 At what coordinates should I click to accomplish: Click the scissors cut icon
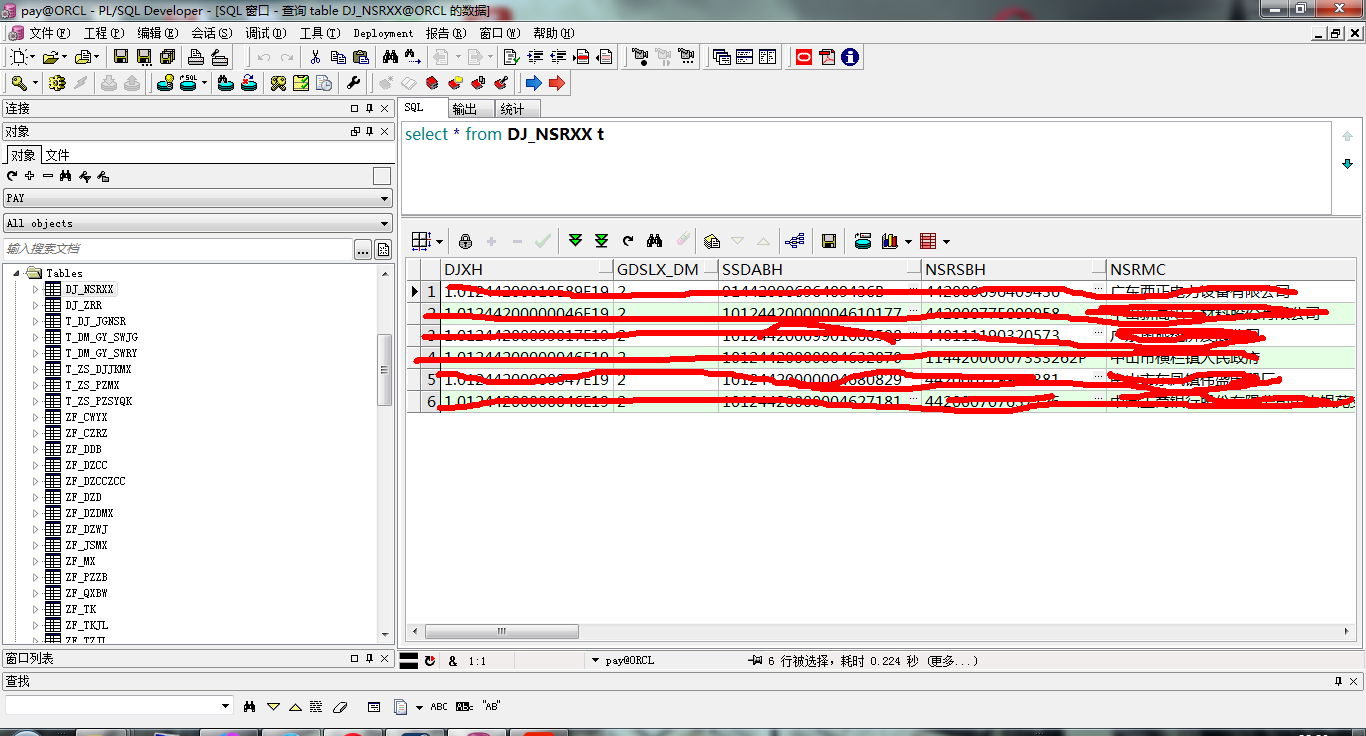315,57
